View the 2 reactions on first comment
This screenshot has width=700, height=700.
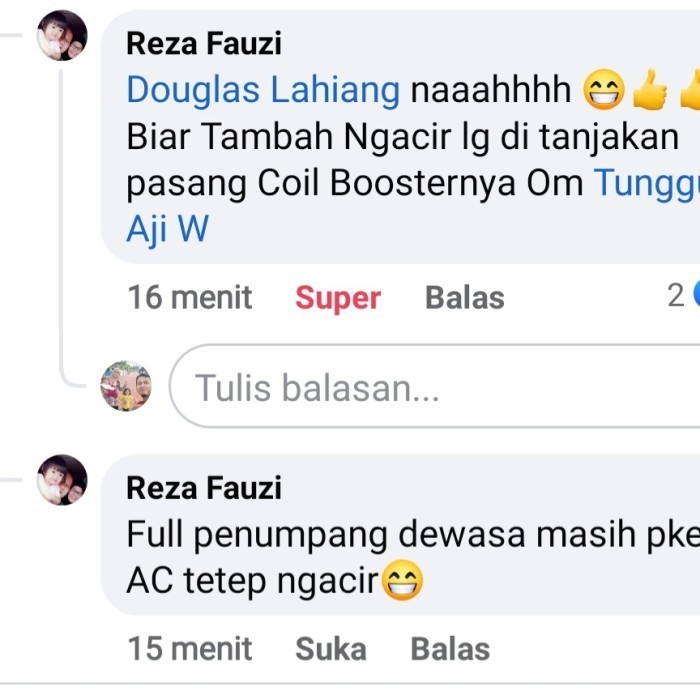[x=683, y=296]
